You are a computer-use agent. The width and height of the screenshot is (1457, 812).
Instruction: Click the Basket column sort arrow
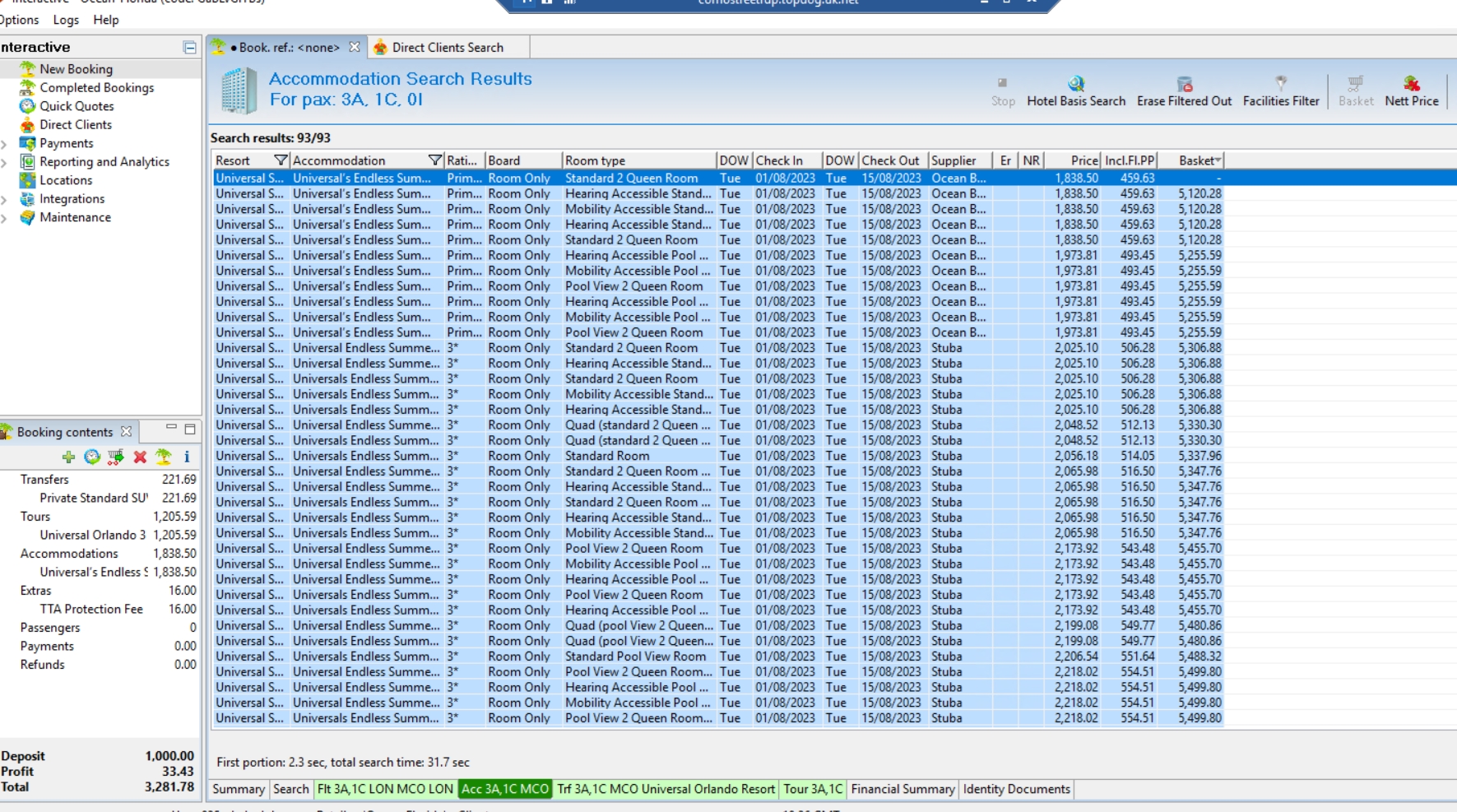click(x=1218, y=160)
